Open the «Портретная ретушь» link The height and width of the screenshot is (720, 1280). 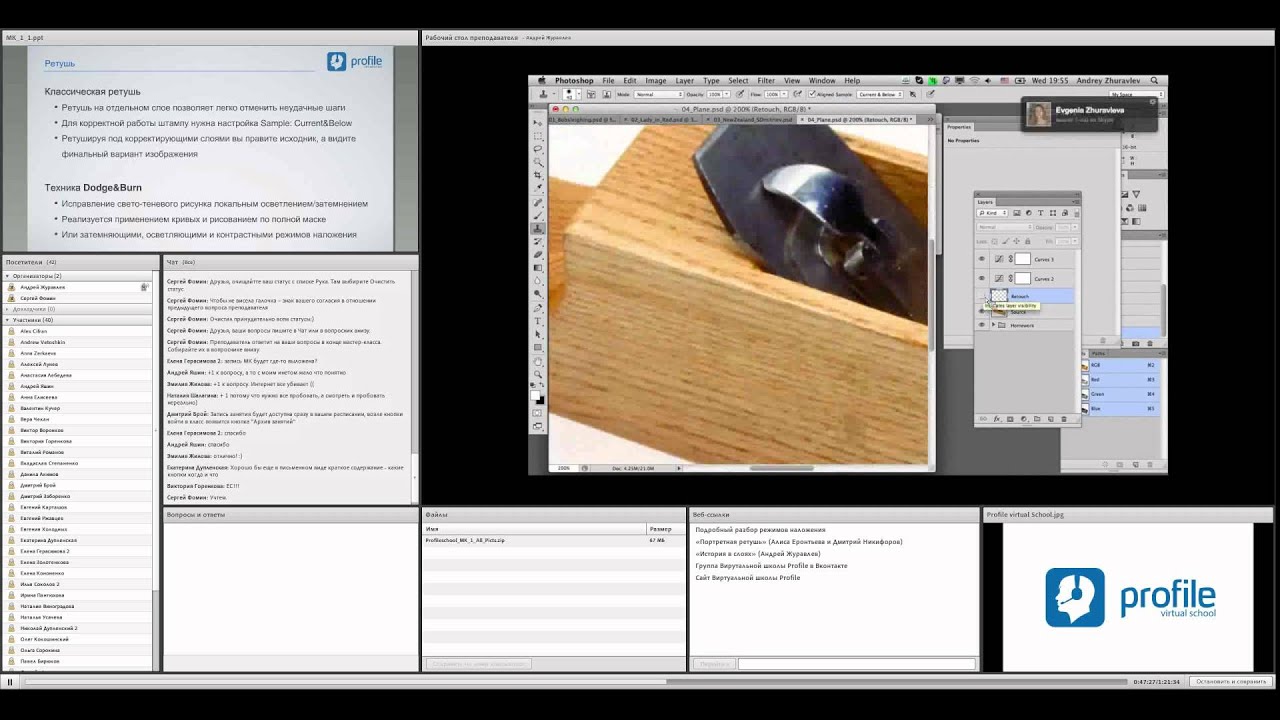[798, 542]
